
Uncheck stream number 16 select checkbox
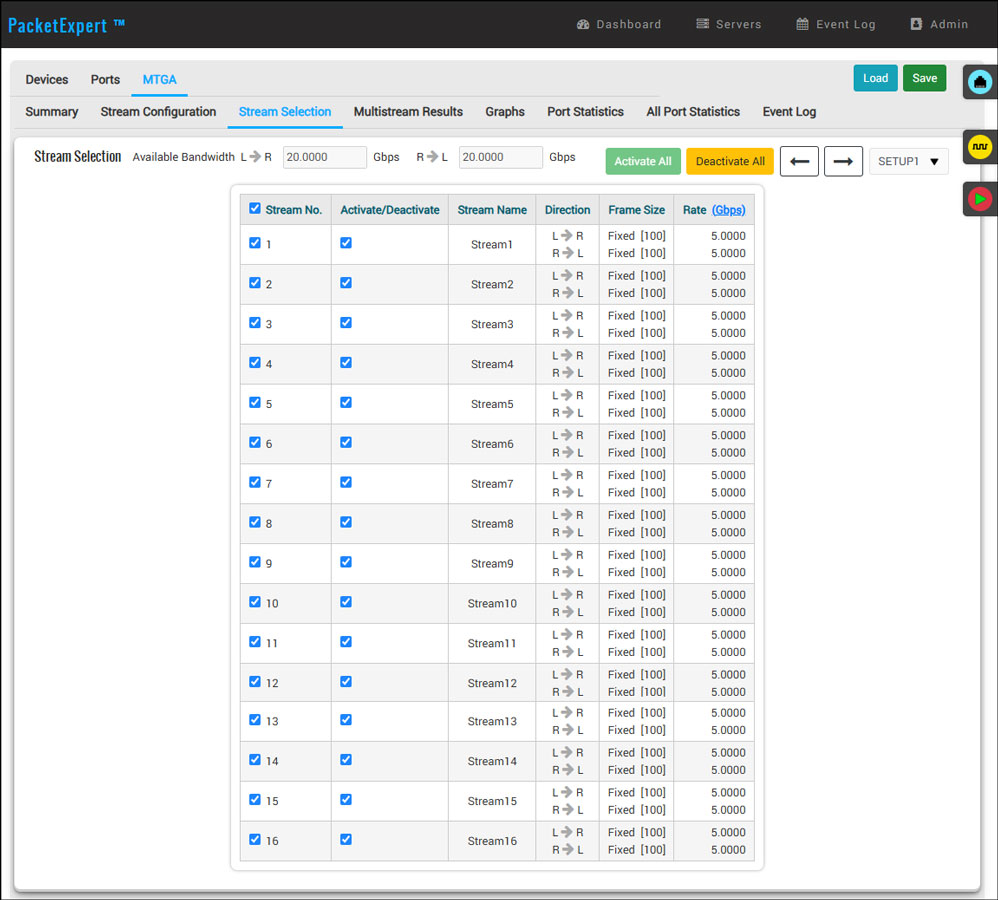point(255,840)
